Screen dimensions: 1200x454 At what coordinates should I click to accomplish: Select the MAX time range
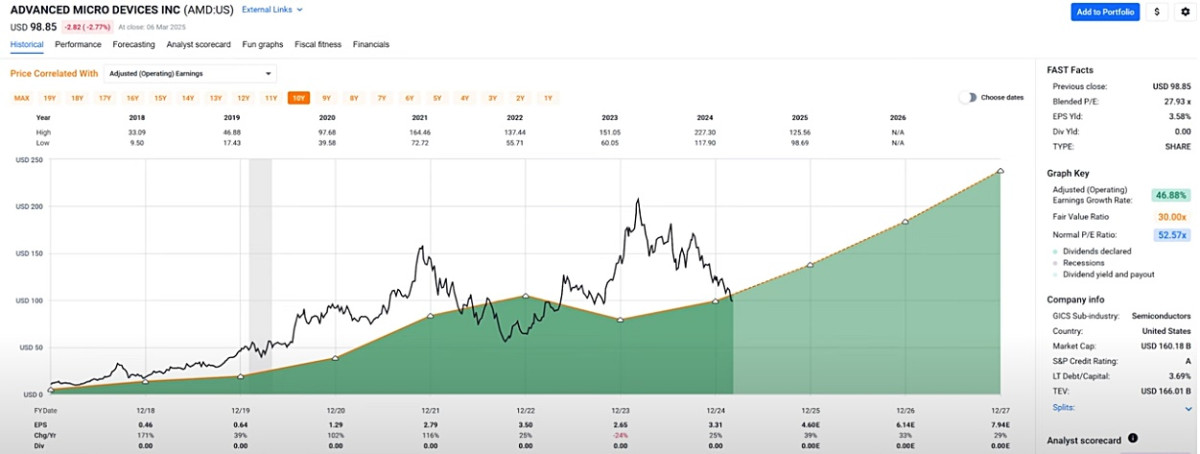(21, 98)
